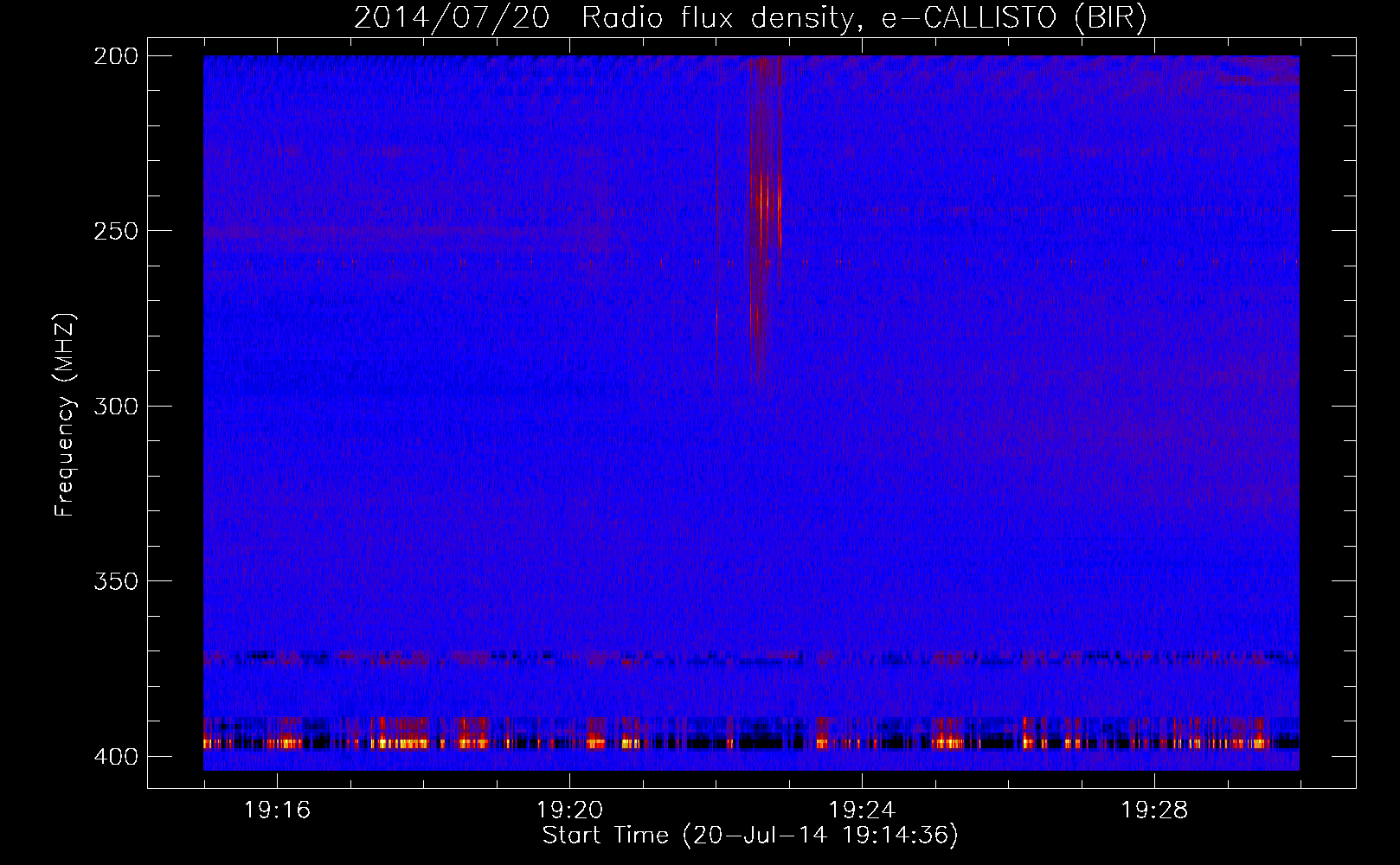
Task: Click the 250 frequency tick label
Action: (x=116, y=231)
